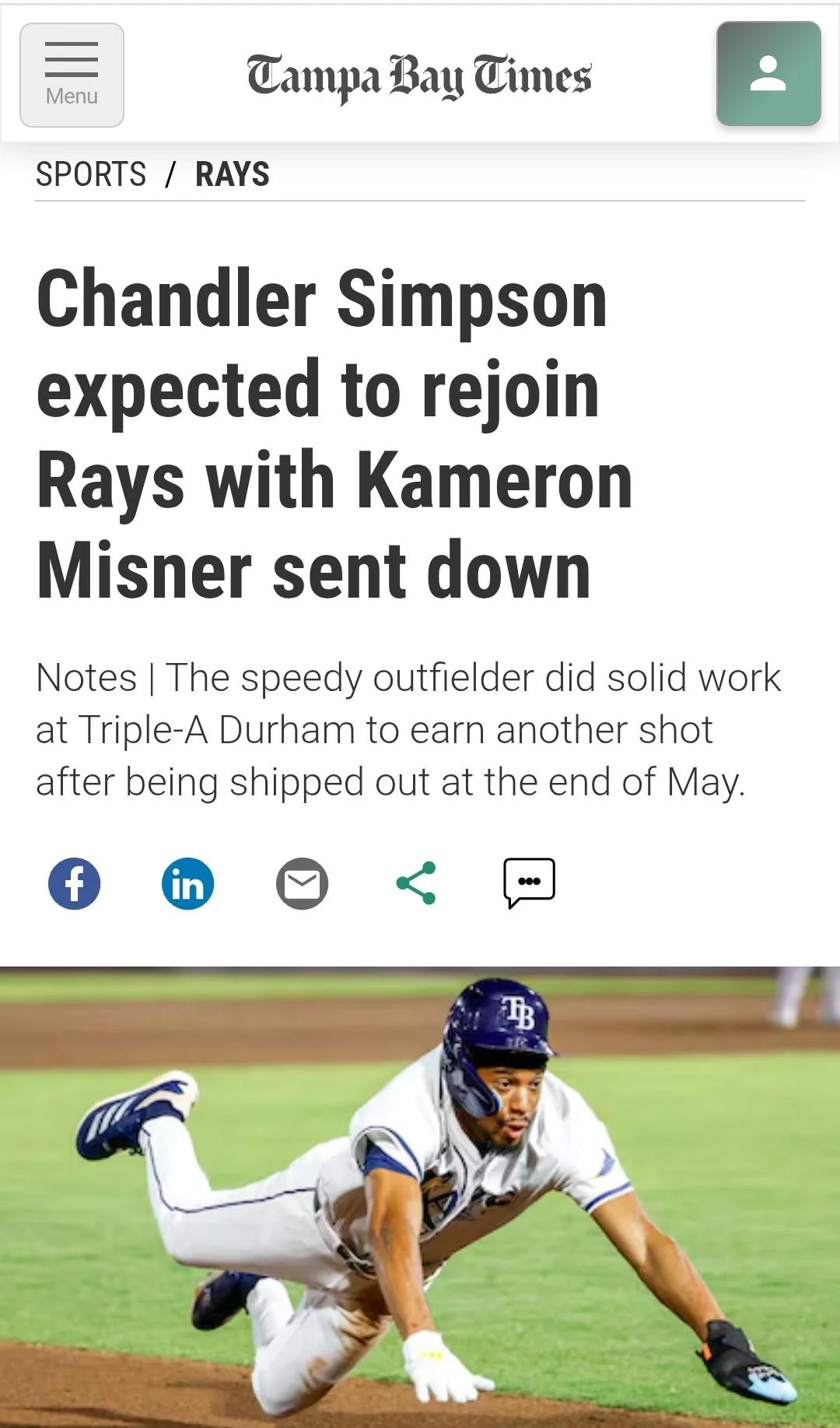This screenshot has width=840, height=1428.
Task: Go to the Tampa Bay Times homepage logo
Action: click(419, 78)
